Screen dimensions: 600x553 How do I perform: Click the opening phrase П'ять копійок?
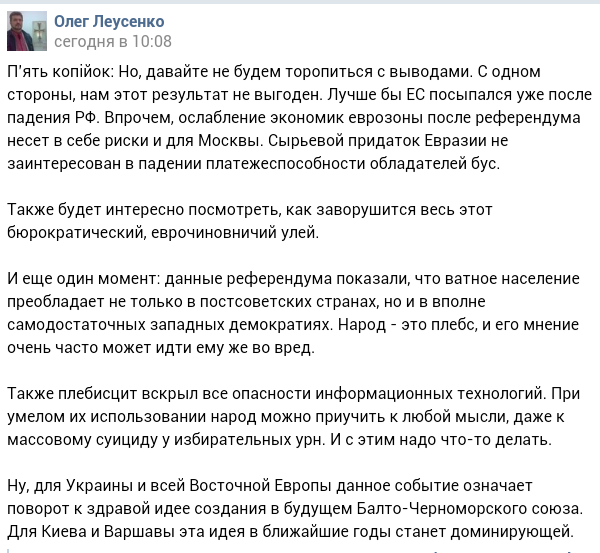tap(60, 72)
